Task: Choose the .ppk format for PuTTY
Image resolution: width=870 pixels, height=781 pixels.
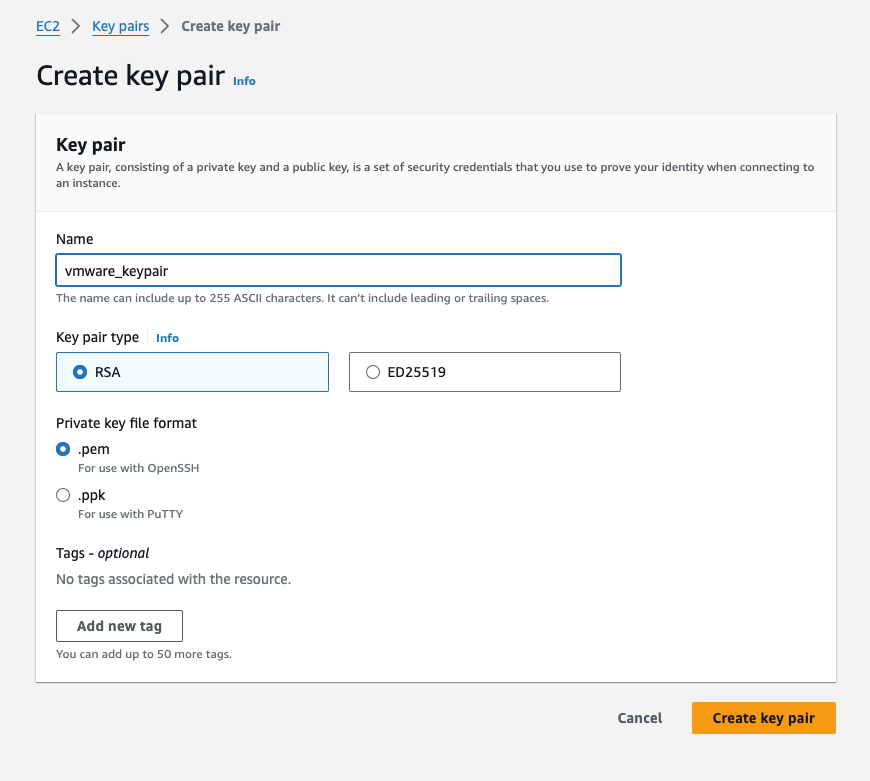Action: click(63, 494)
